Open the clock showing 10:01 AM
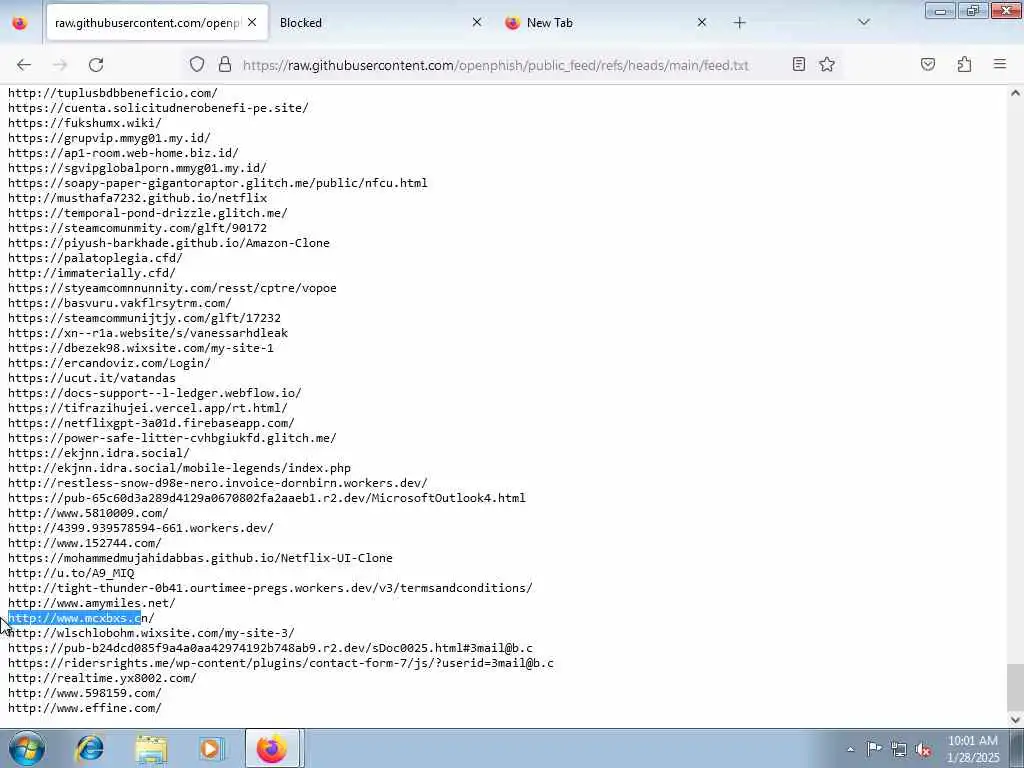 pos(973,749)
